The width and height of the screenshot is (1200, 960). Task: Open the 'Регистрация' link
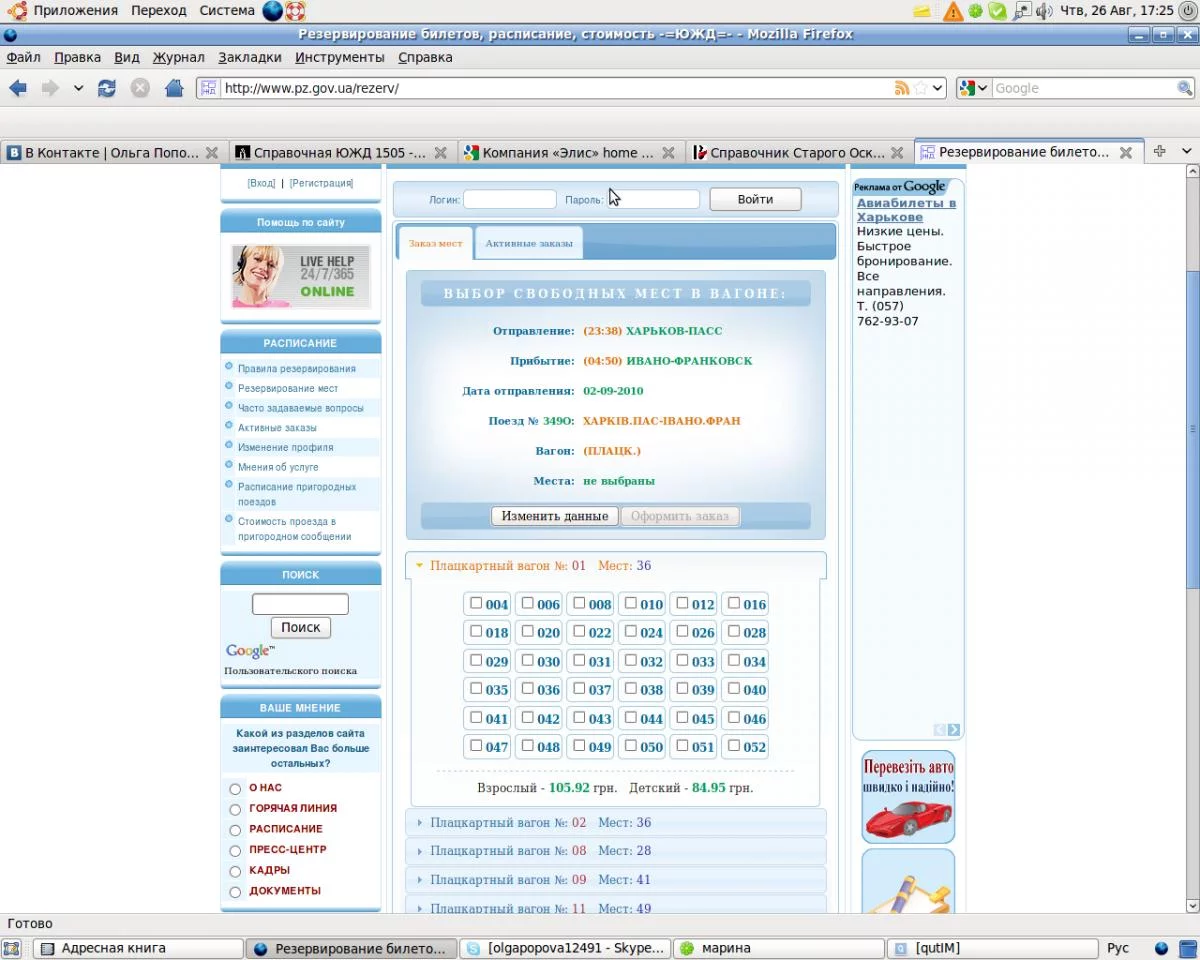tap(322, 183)
